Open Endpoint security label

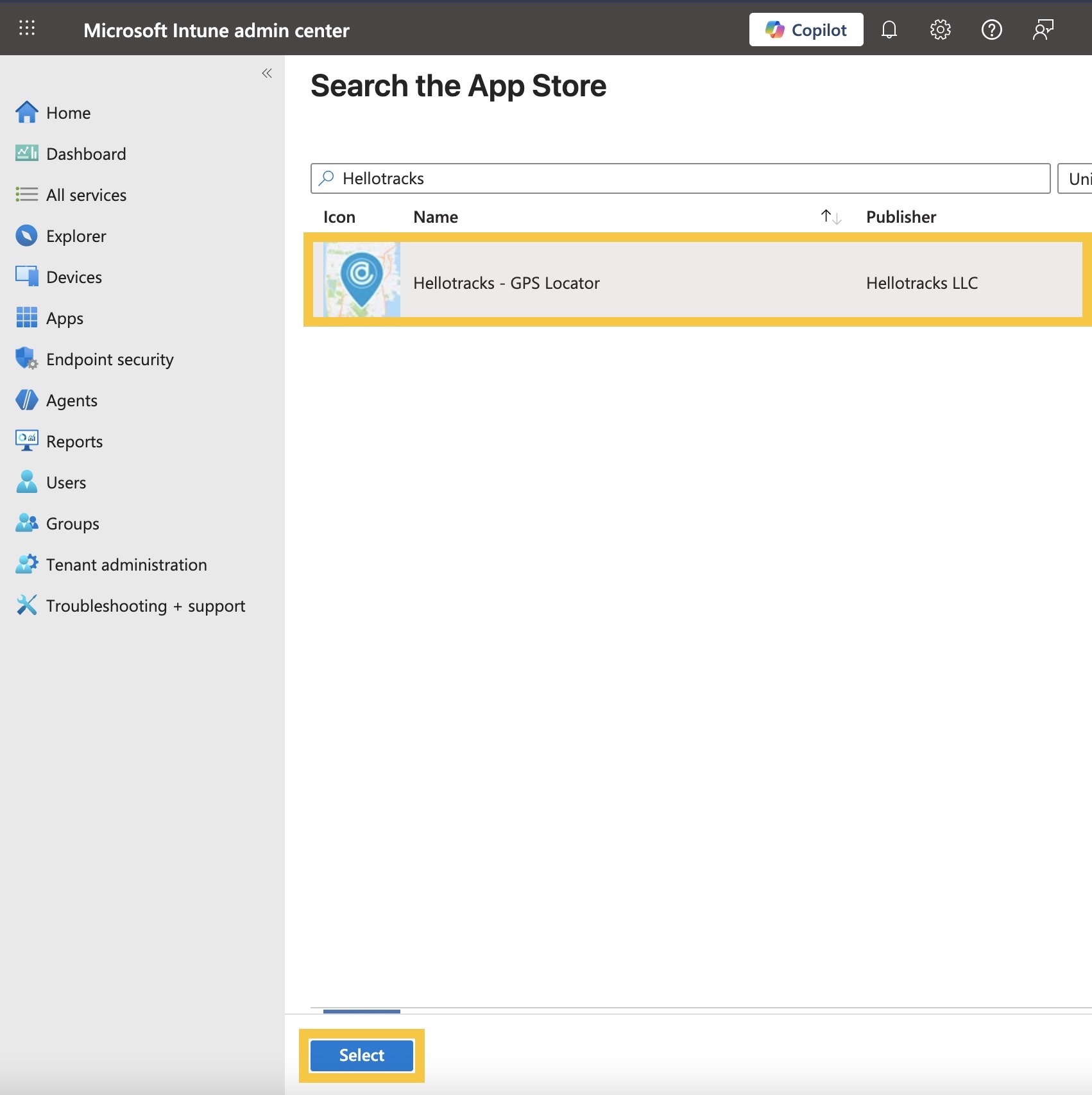[x=110, y=360]
